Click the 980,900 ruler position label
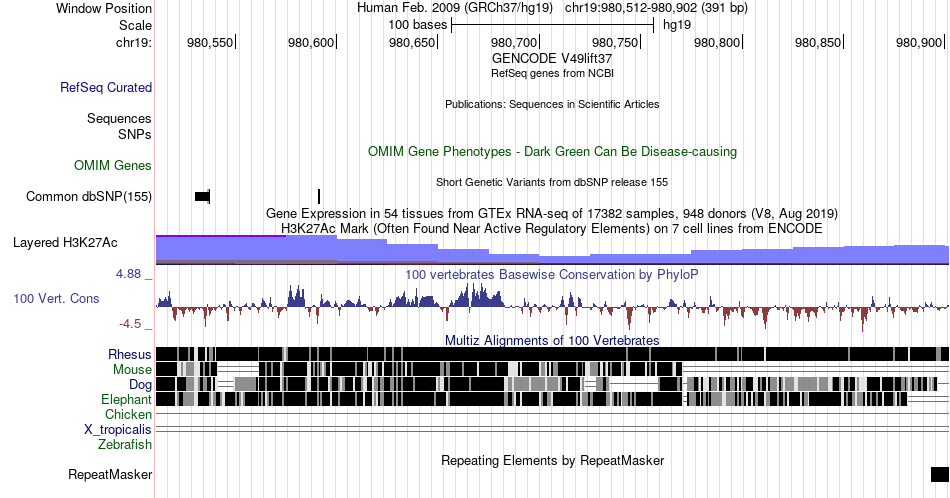The image size is (950, 498). coord(919,42)
